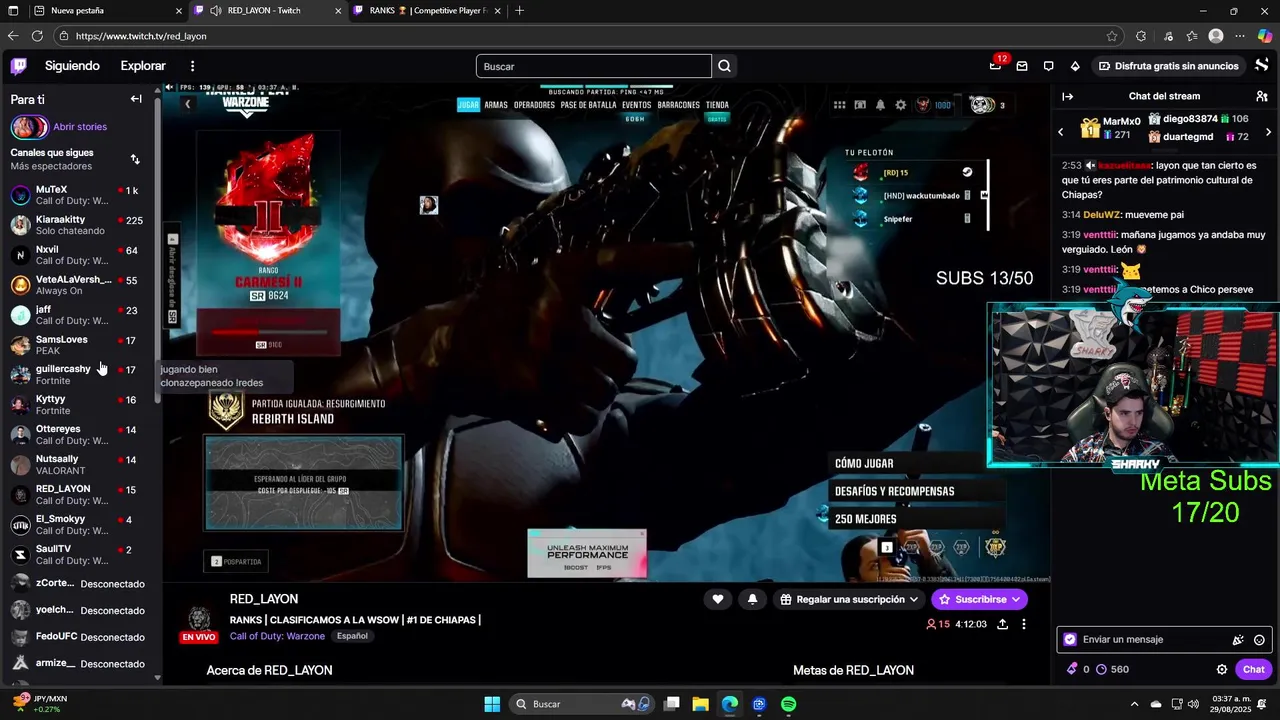Go to Siguiendo page
This screenshot has height=720, width=1280.
pos(72,66)
